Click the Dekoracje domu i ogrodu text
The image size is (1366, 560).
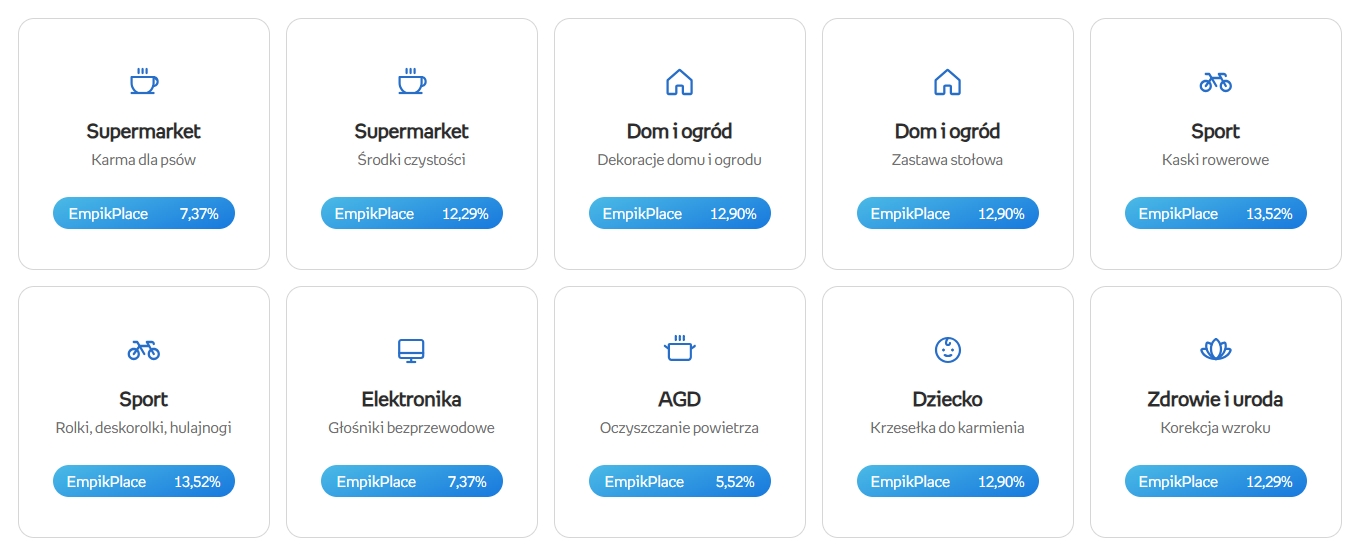(x=680, y=160)
